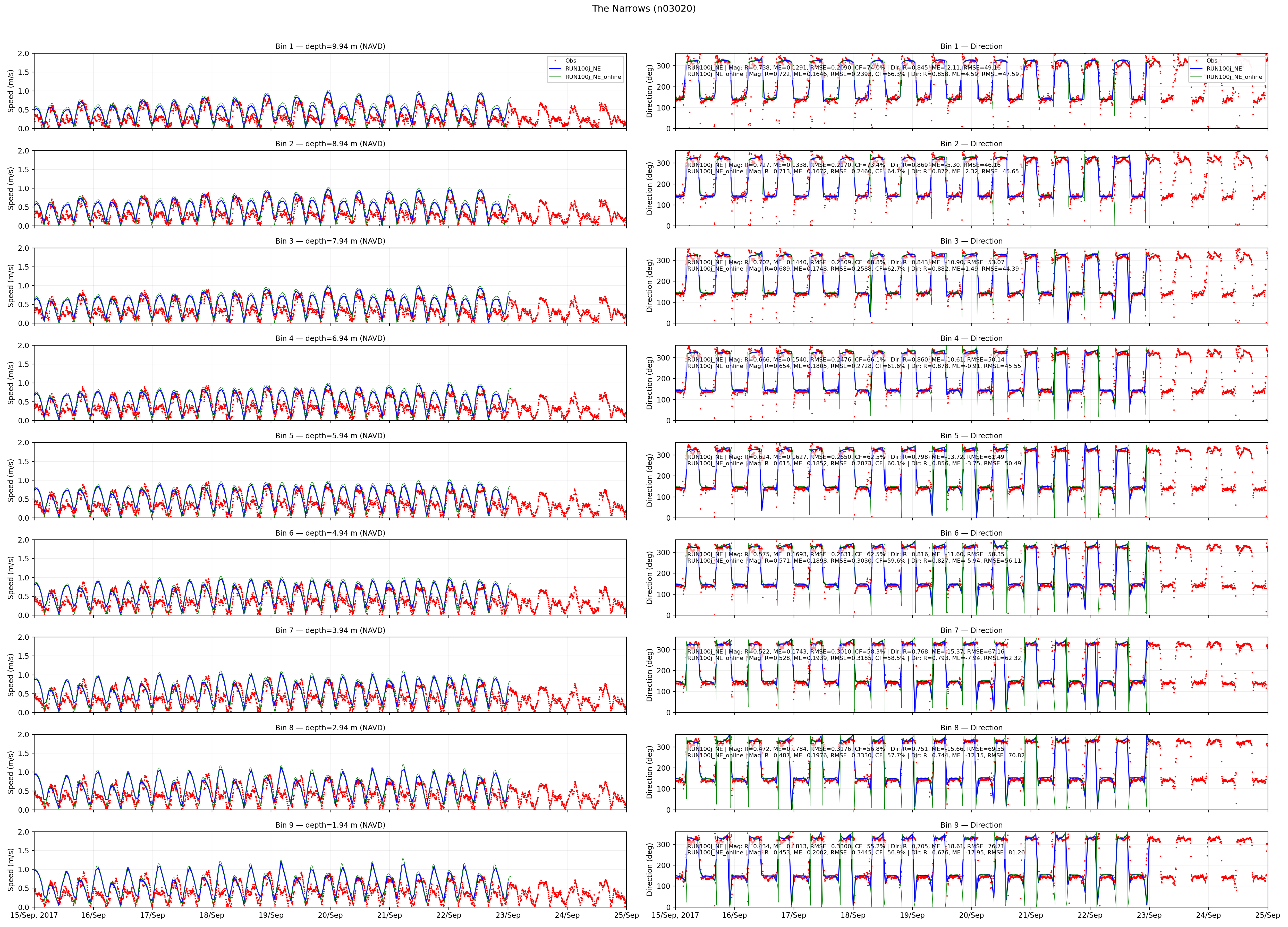Select the "Direction (deg)" axis label of Bin 9
The image size is (1288, 927).
point(650,870)
